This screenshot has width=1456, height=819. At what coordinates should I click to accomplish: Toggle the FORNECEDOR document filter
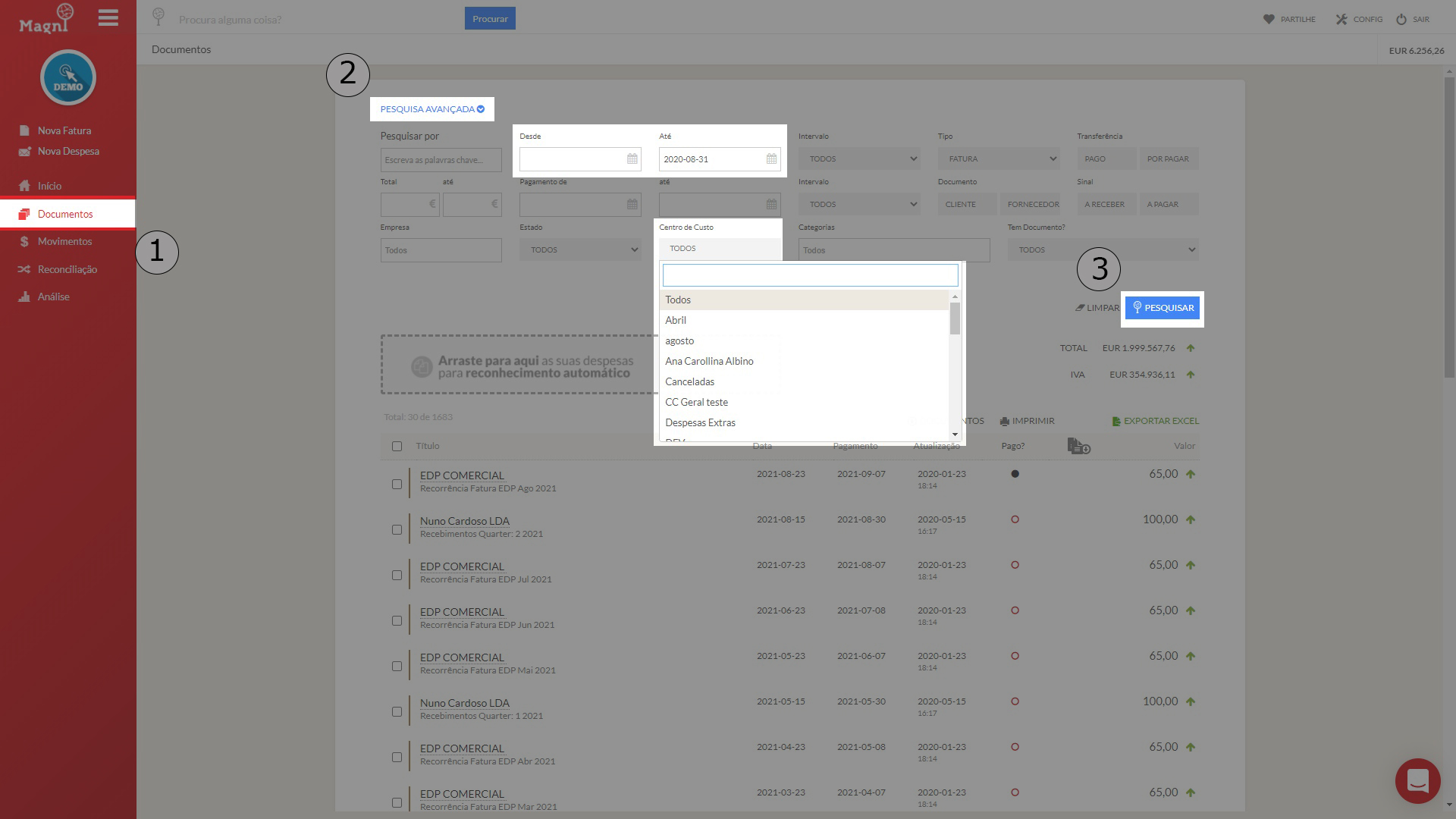pos(1030,205)
